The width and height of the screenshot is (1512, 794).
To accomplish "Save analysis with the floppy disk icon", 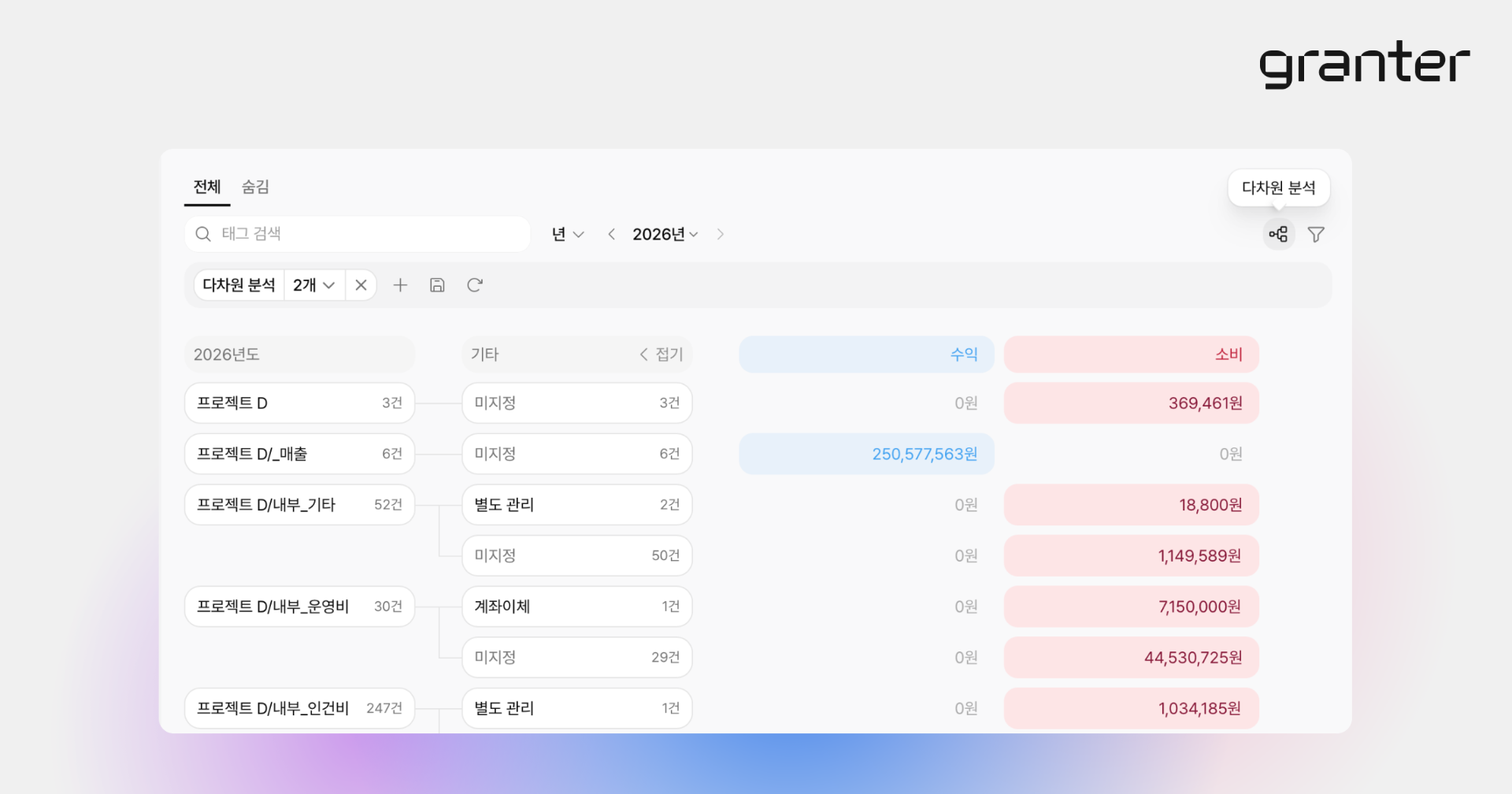I will pyautogui.click(x=437, y=285).
